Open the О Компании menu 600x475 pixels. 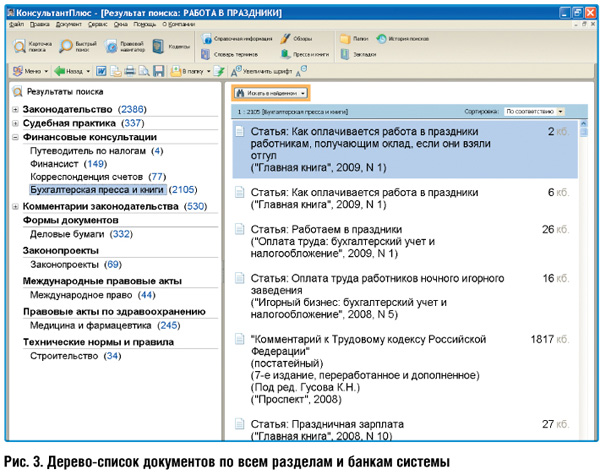click(178, 24)
